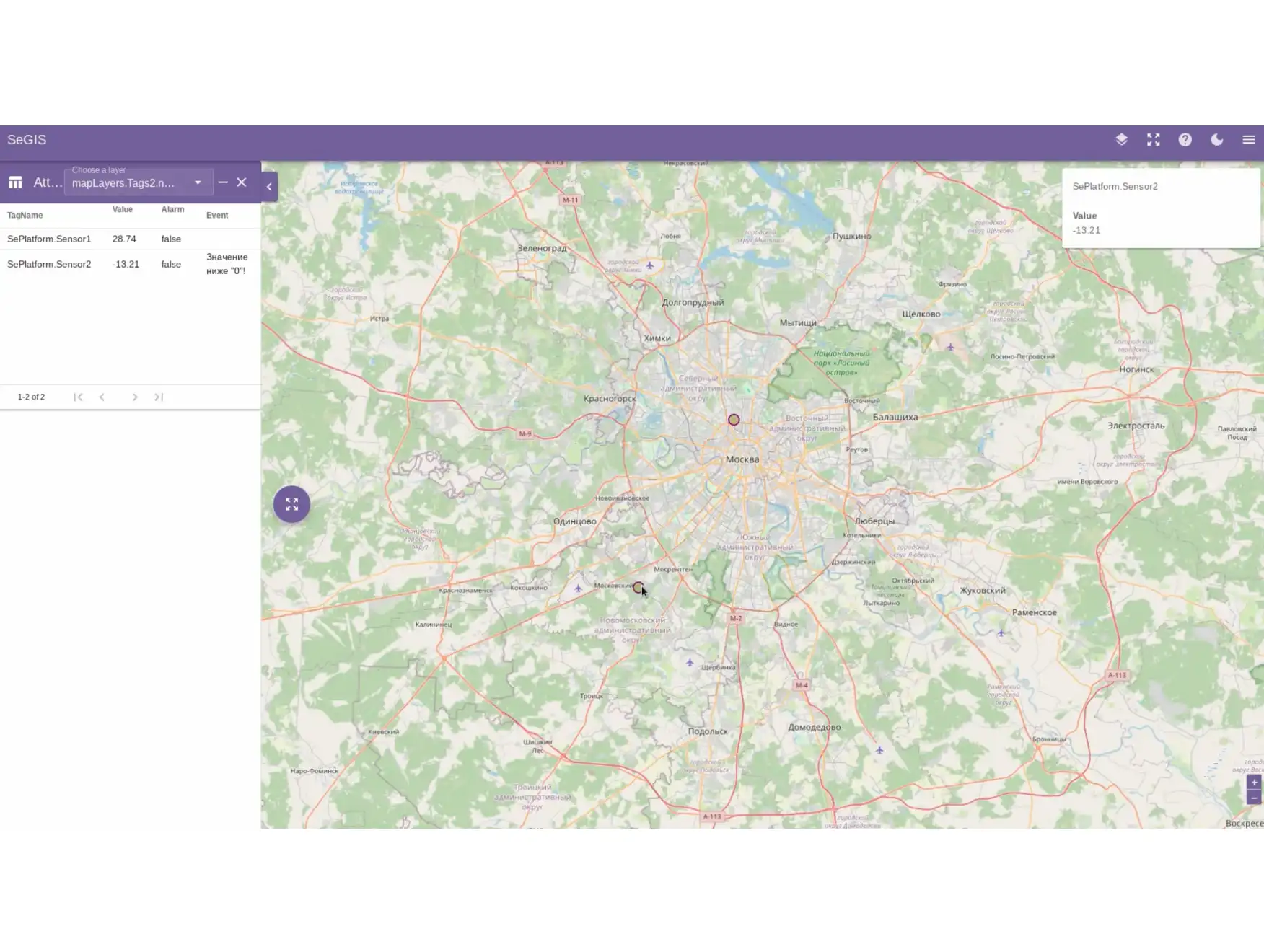Open the hamburger menu top right
1264x952 pixels.
tap(1248, 139)
